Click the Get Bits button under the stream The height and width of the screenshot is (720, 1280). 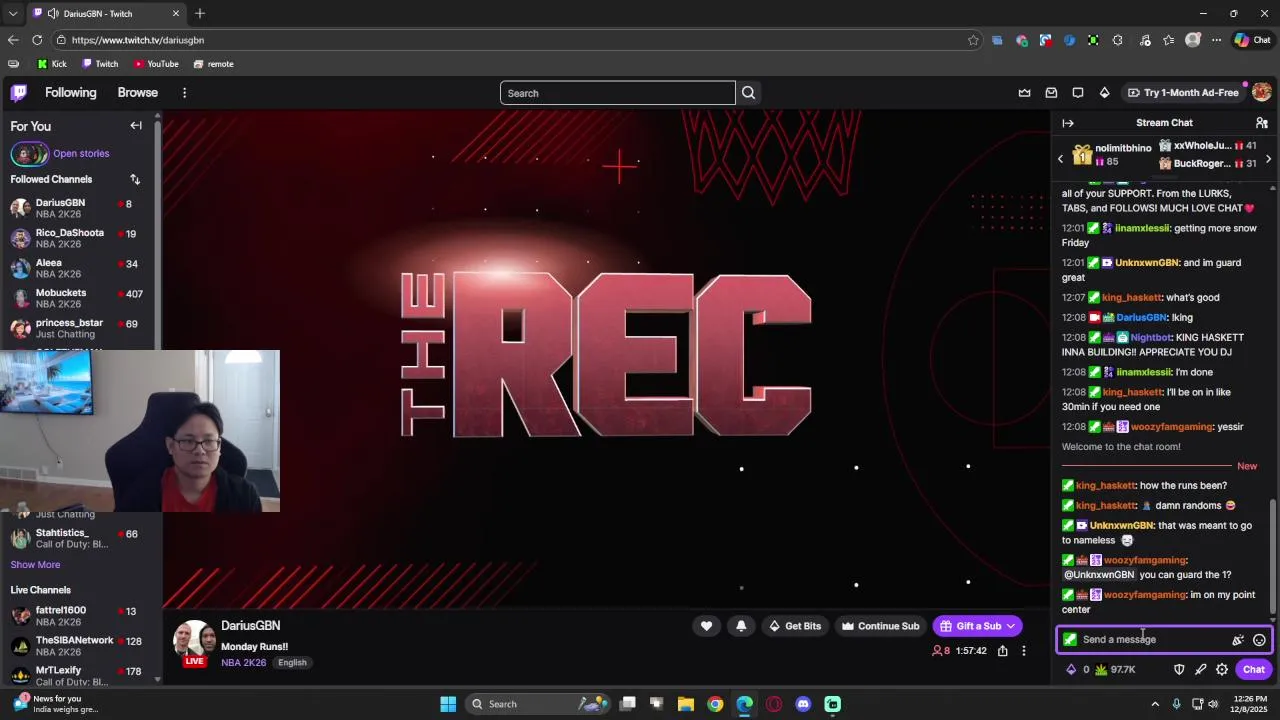[795, 626]
